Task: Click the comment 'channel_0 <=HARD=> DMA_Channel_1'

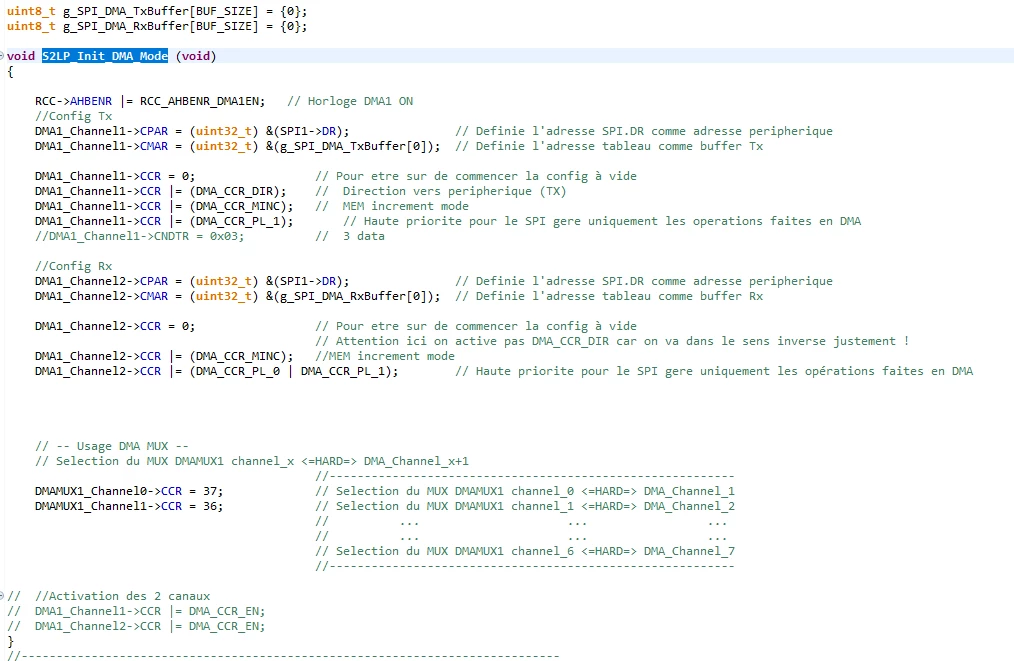Action: pyautogui.click(x=623, y=491)
